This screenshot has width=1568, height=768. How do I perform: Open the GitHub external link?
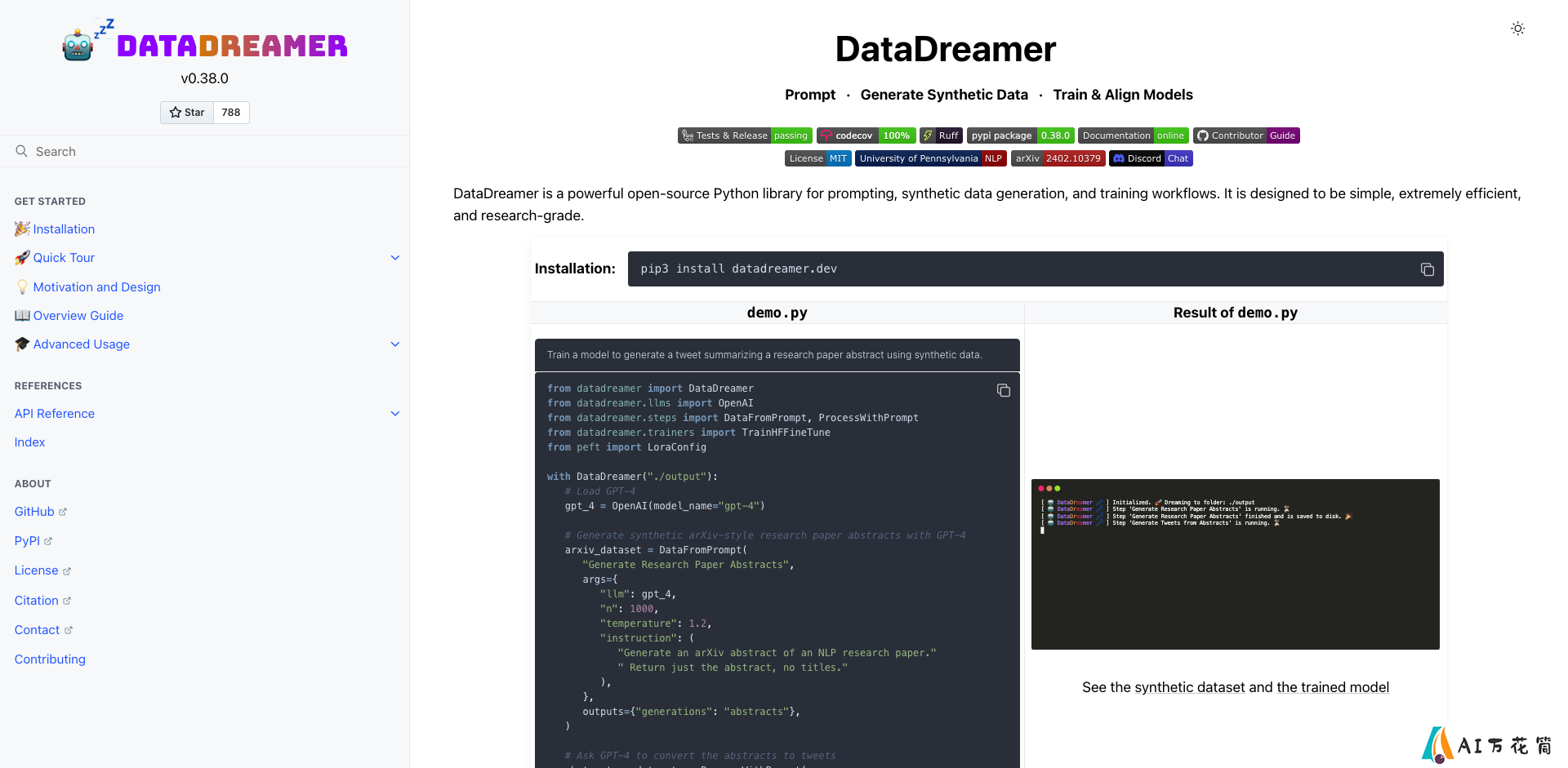41,512
